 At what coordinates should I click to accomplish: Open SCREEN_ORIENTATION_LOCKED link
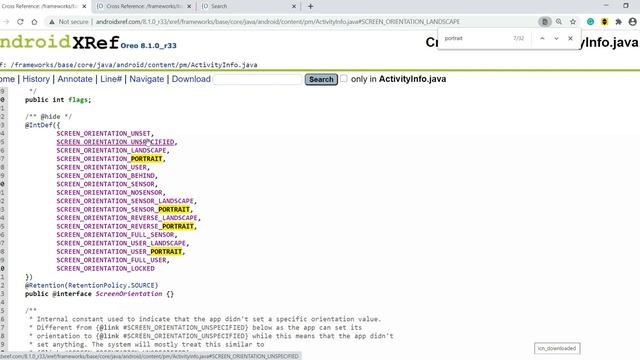click(106, 269)
